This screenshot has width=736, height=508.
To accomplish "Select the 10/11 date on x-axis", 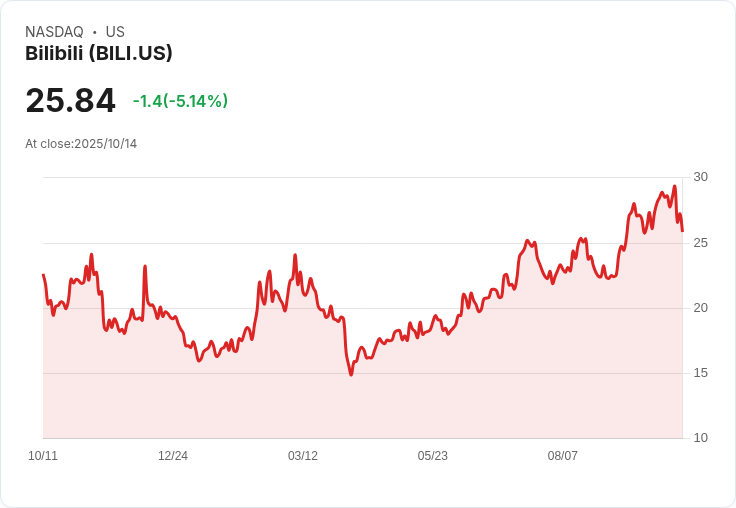I will pos(43,456).
